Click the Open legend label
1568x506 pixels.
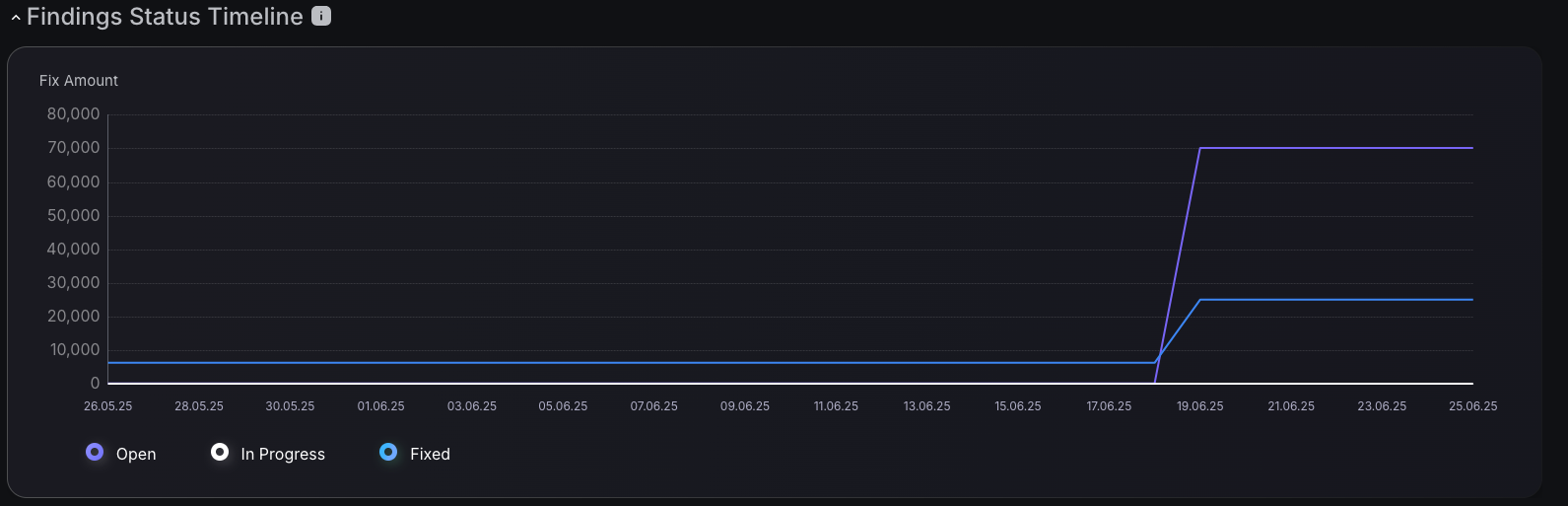(x=136, y=454)
